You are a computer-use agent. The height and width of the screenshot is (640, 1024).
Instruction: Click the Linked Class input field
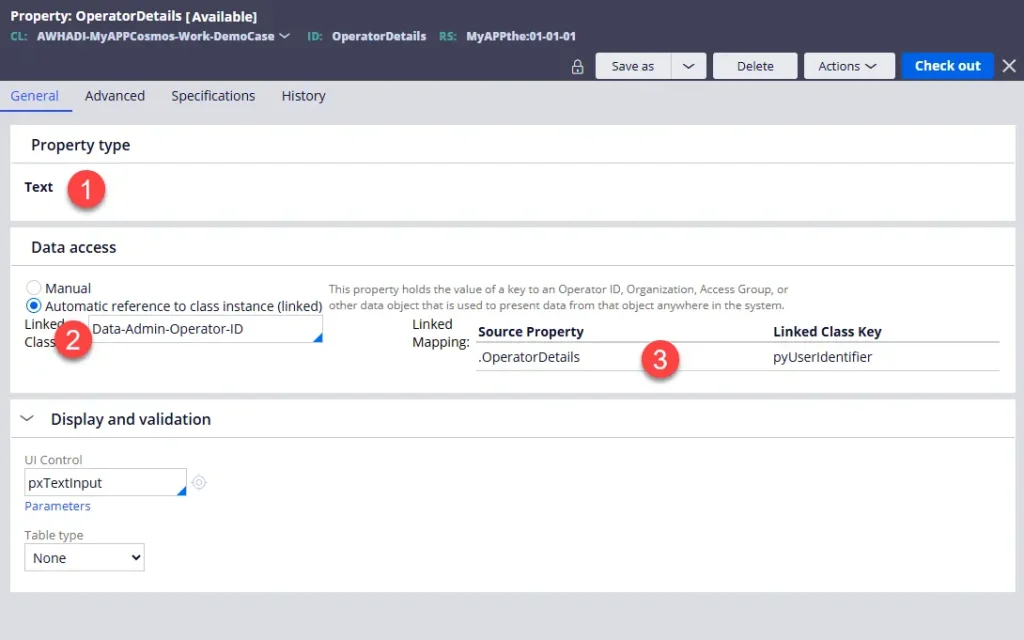click(205, 329)
